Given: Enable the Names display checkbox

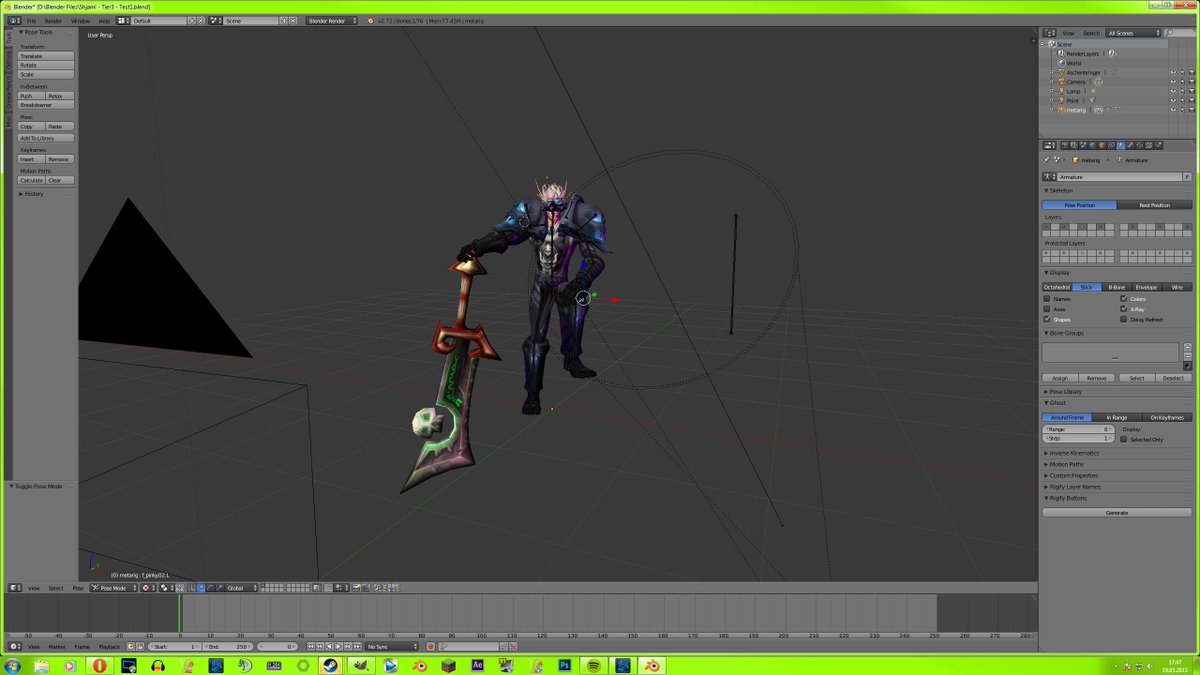Looking at the screenshot, I should pos(1047,298).
